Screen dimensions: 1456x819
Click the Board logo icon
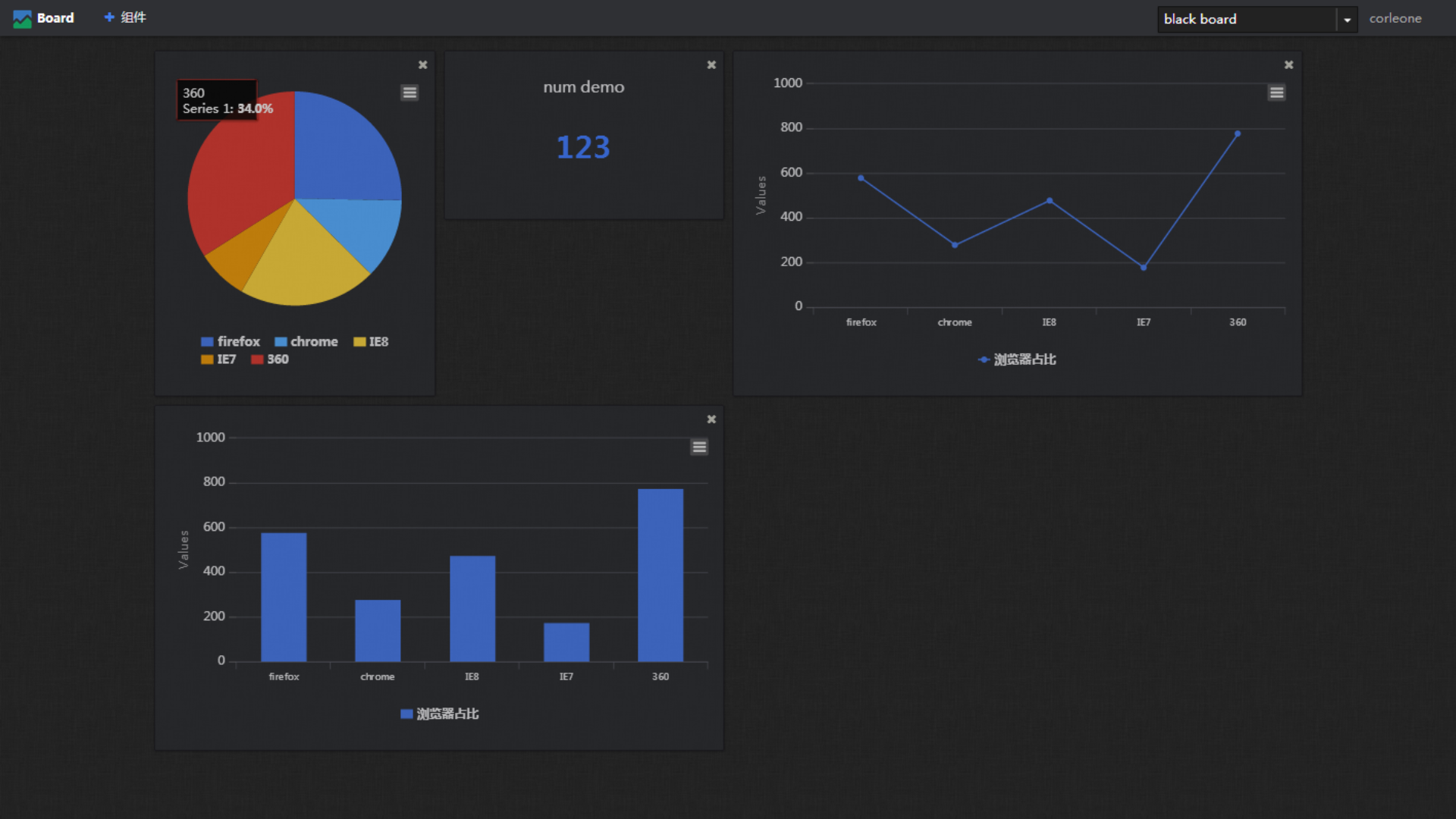pos(22,18)
